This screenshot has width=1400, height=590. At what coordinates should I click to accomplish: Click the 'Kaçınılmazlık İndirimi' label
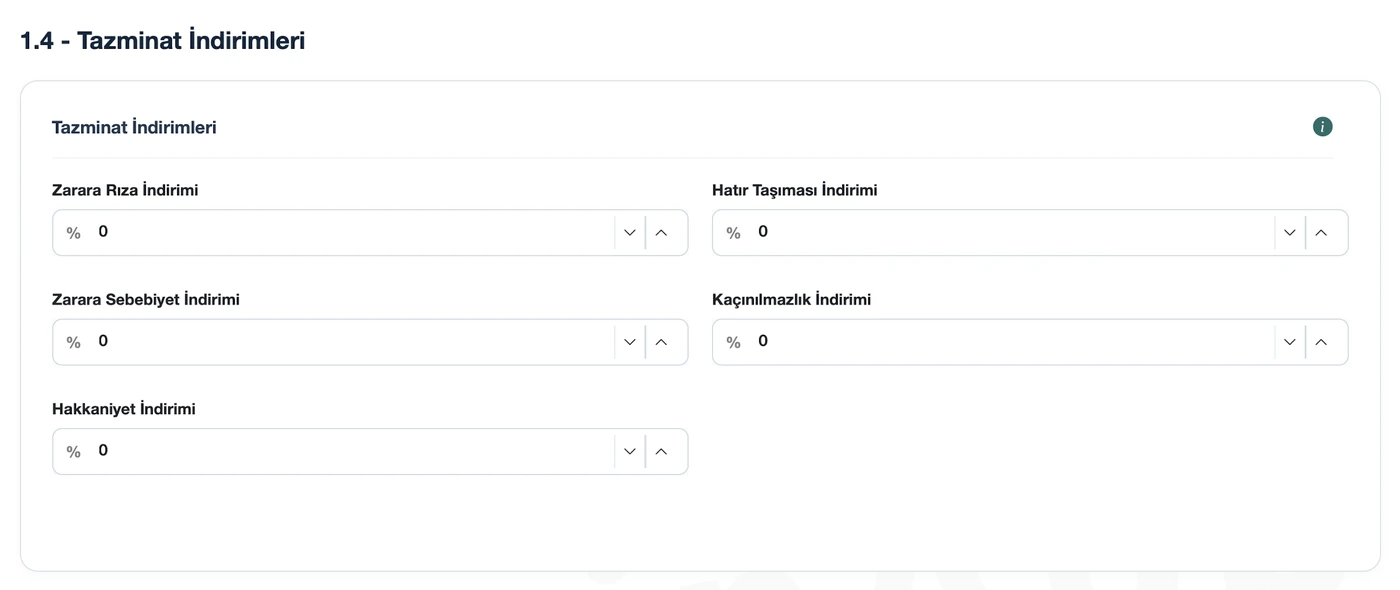pyautogui.click(x=791, y=299)
